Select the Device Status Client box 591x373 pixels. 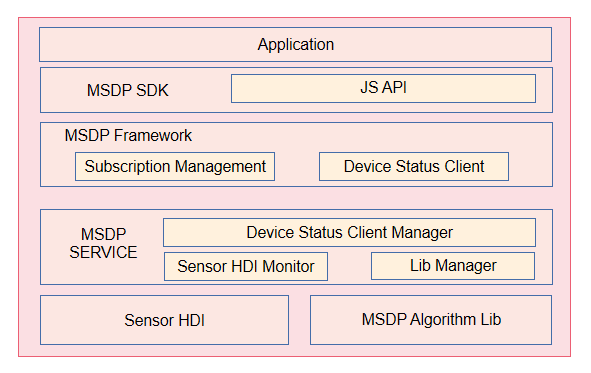coord(414,167)
